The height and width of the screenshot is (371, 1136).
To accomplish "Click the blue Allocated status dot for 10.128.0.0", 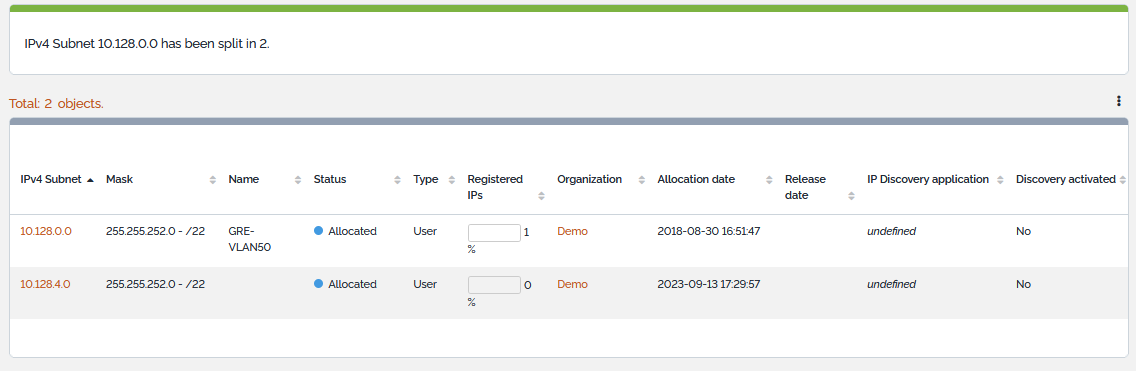I will 318,231.
